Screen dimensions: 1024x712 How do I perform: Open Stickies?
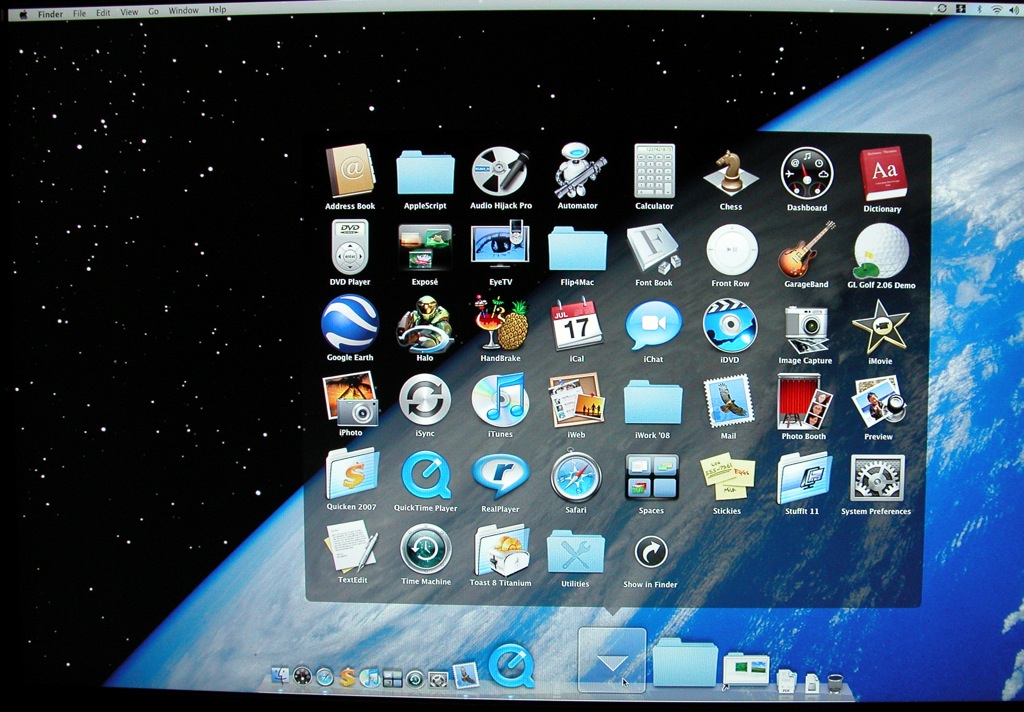tap(727, 477)
